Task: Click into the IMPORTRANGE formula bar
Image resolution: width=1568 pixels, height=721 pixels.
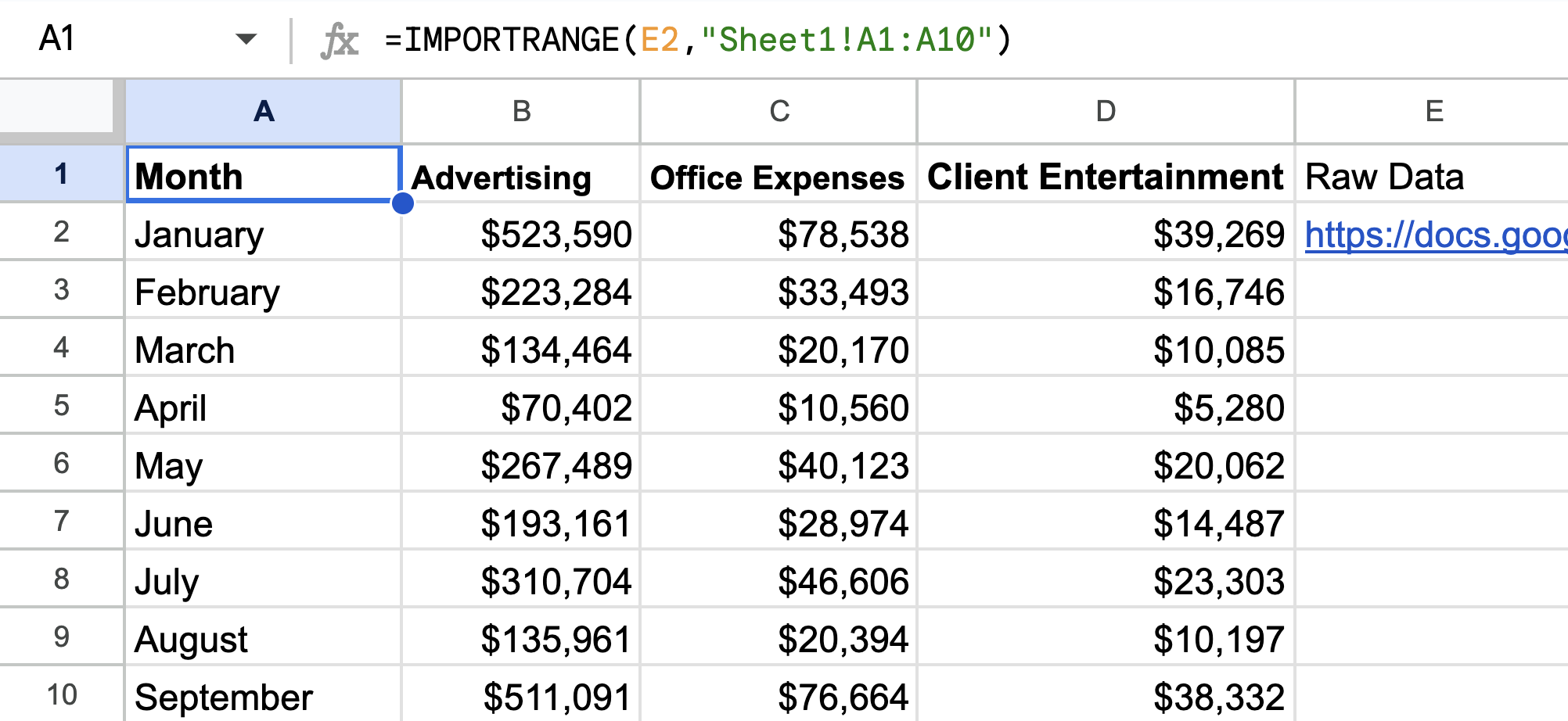Action: pos(970,39)
